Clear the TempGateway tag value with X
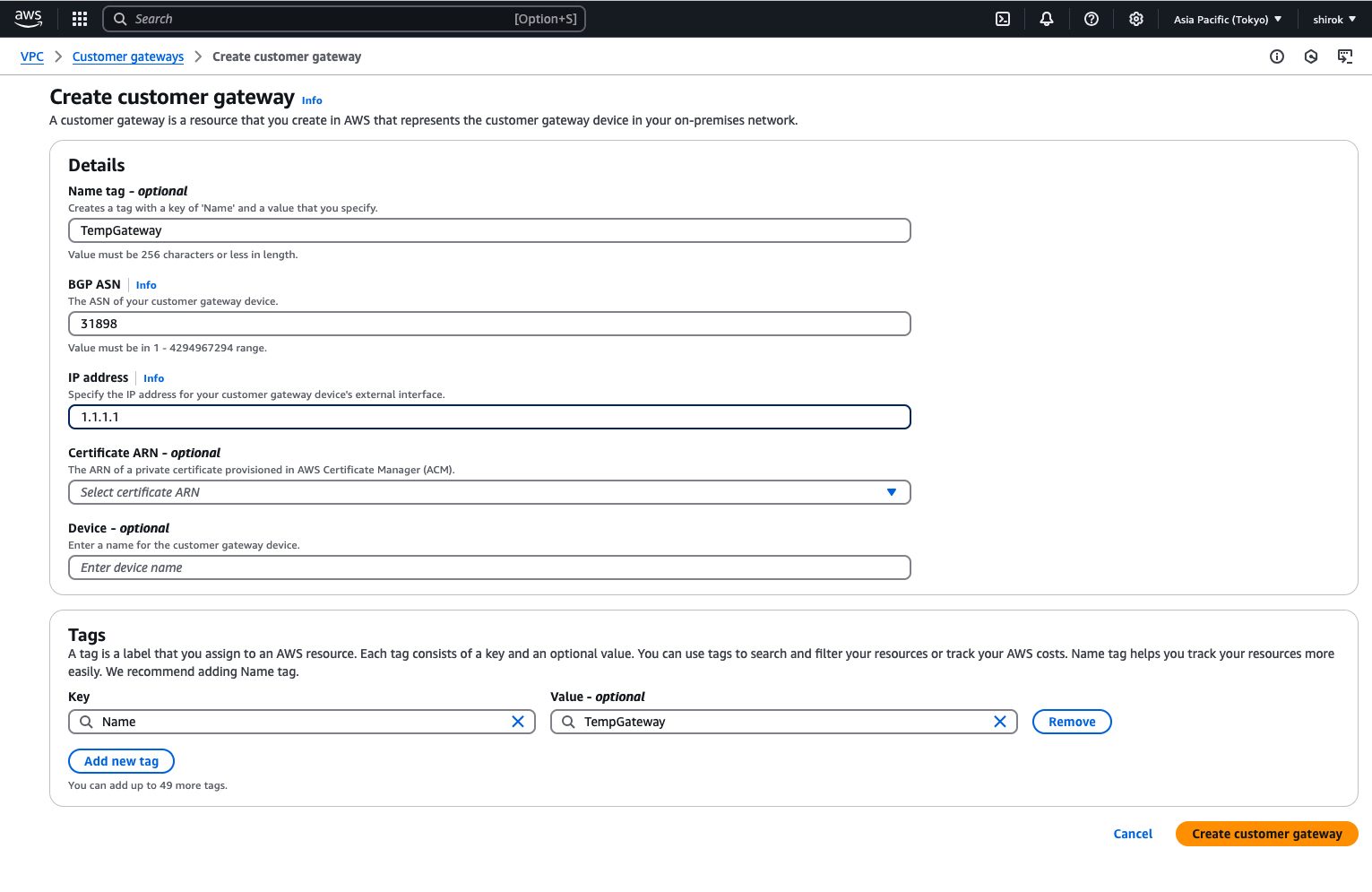 coord(1000,722)
